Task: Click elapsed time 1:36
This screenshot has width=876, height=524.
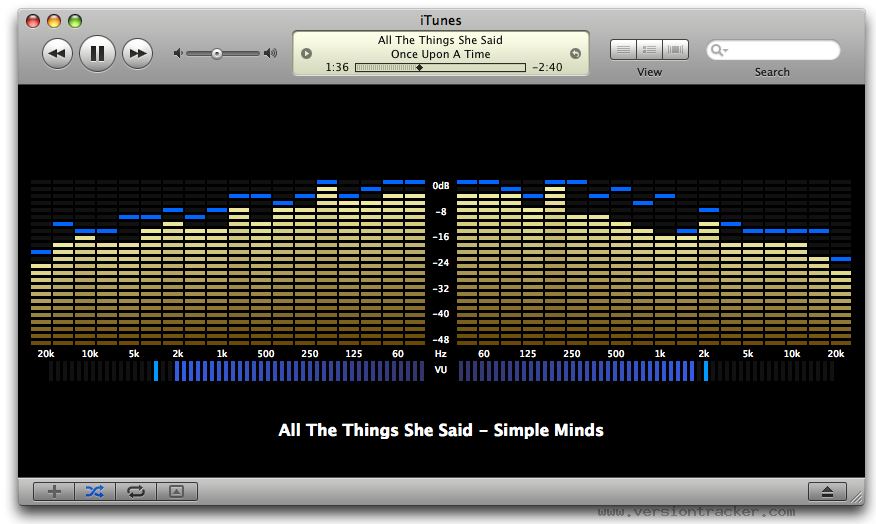Action: [x=337, y=68]
